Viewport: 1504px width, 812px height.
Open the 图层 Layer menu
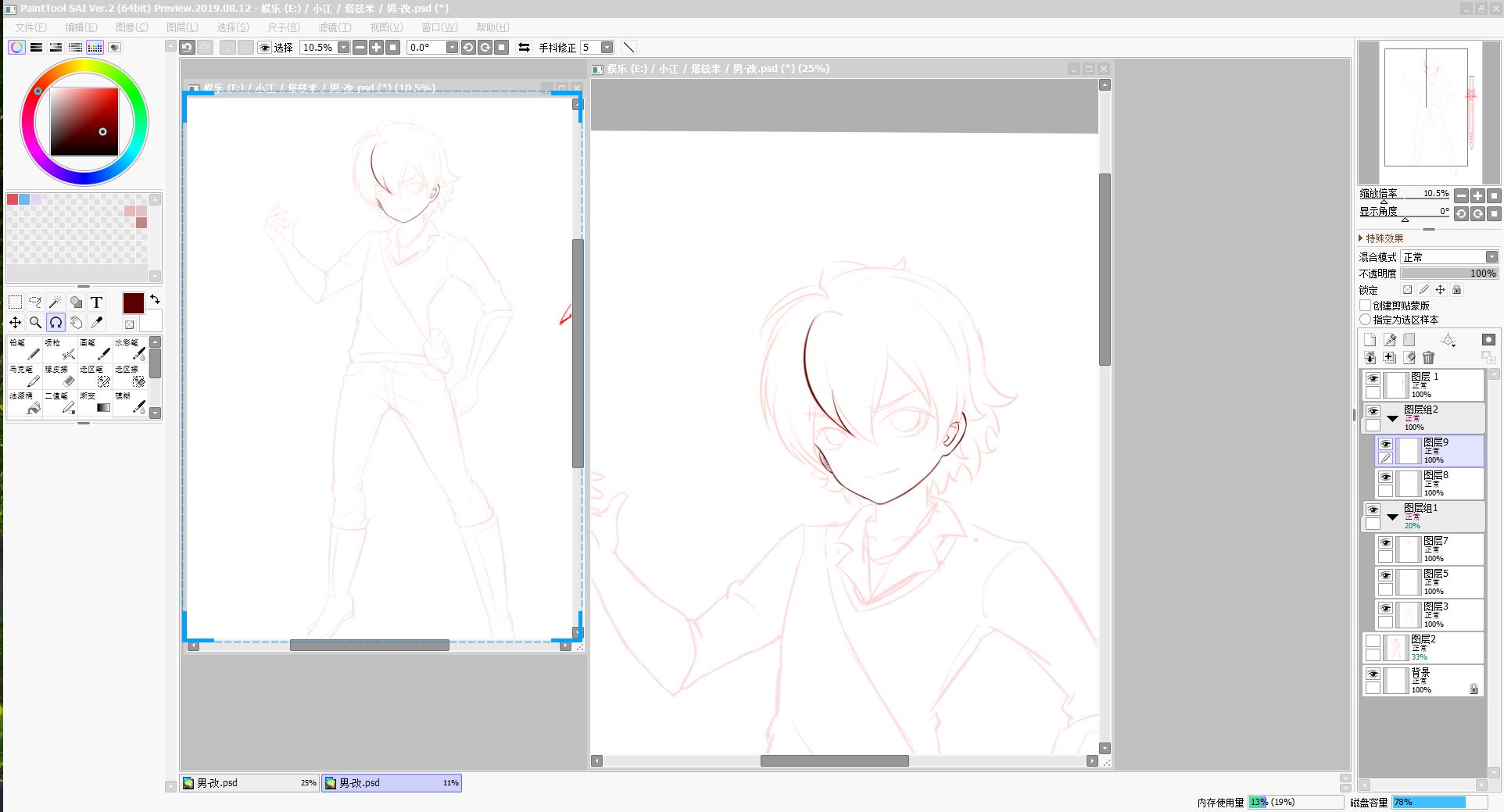[182, 27]
